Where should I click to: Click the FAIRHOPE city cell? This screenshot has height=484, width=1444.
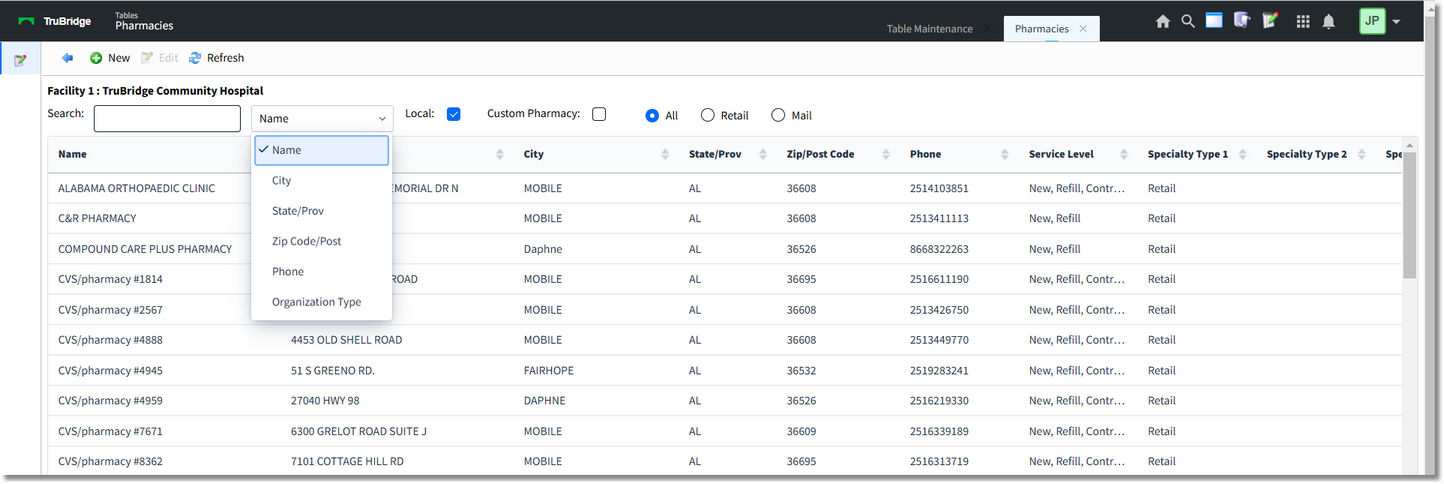(548, 370)
